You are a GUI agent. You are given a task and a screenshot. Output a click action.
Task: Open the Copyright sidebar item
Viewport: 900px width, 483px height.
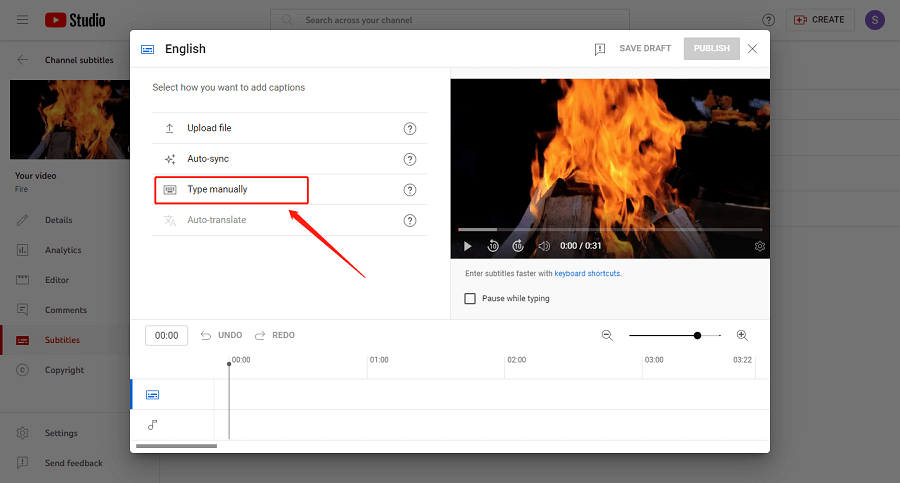[64, 370]
